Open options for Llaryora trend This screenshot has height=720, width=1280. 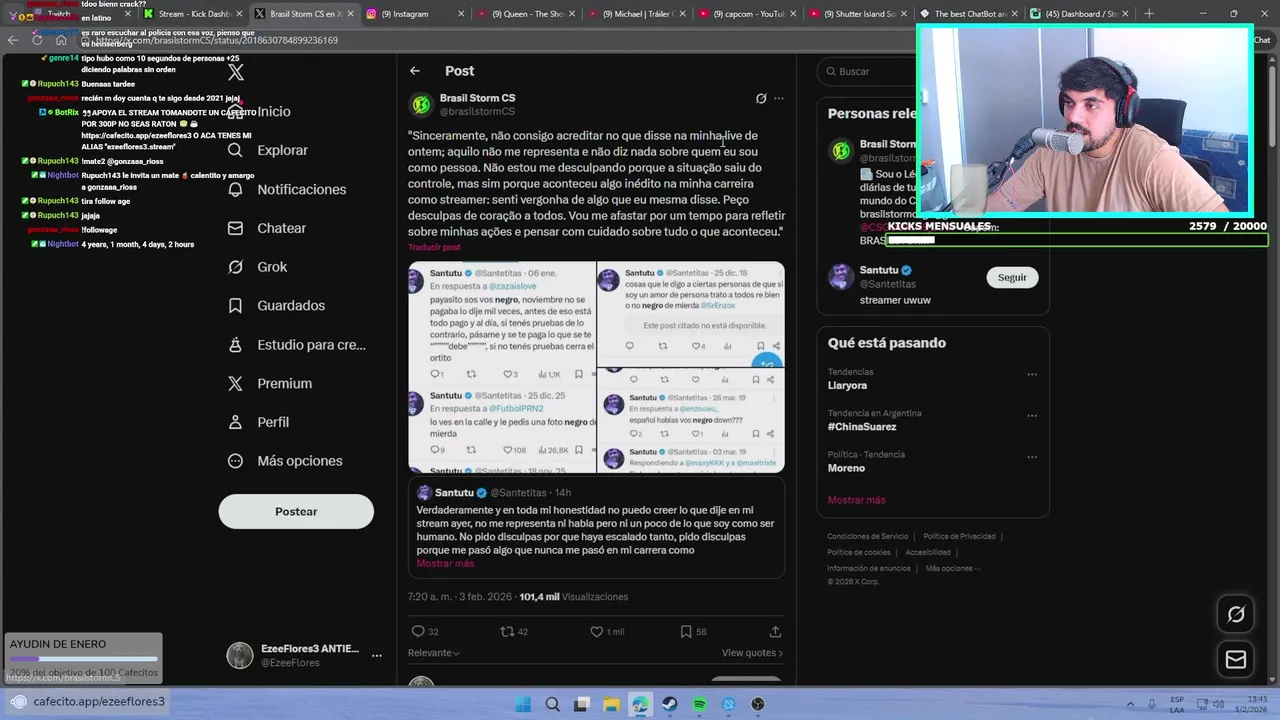(1032, 375)
